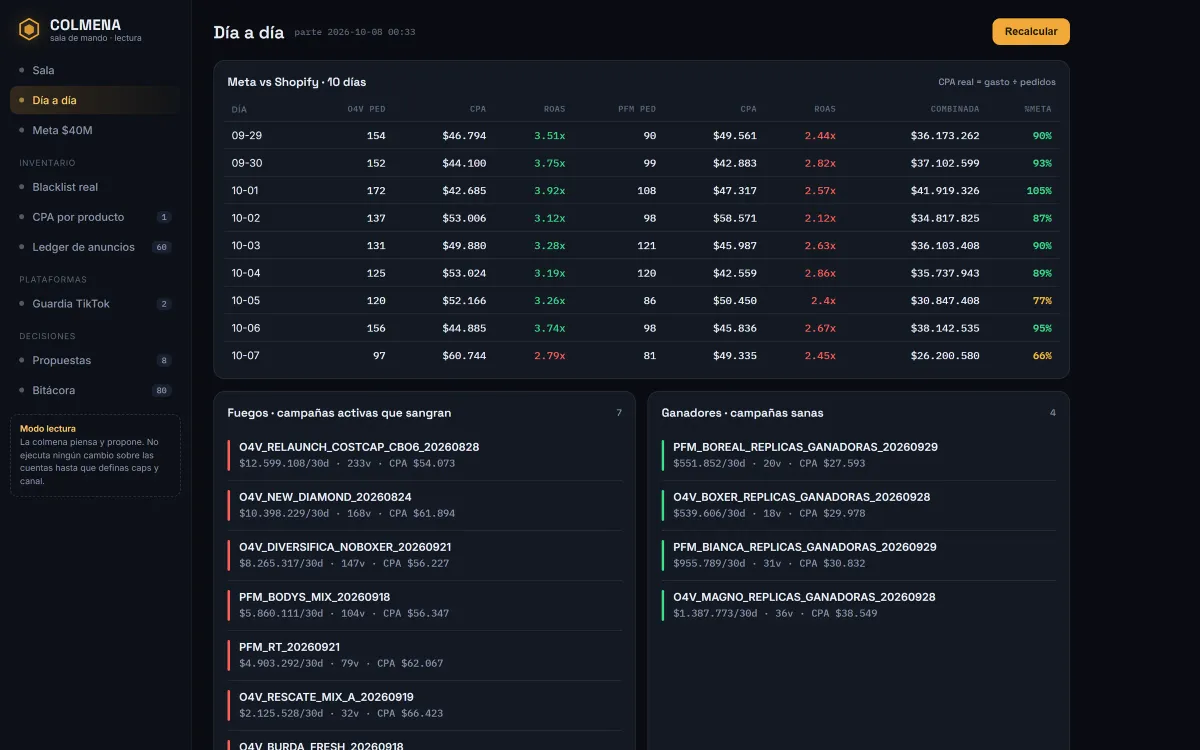This screenshot has width=1200, height=750.
Task: Select O4V_RESCATE_MIX_A_20260919 campaign
Action: (x=425, y=705)
